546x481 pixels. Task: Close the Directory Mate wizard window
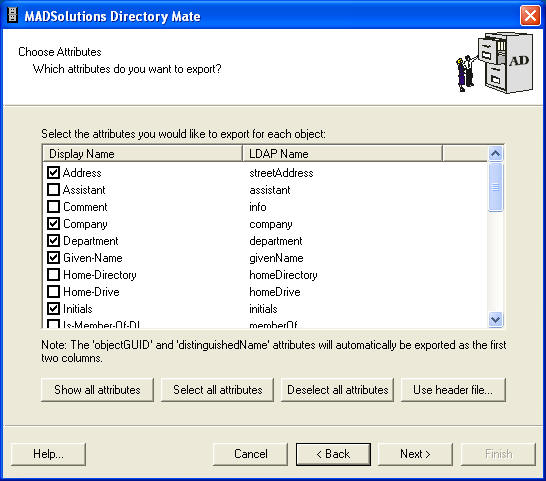(530, 16)
